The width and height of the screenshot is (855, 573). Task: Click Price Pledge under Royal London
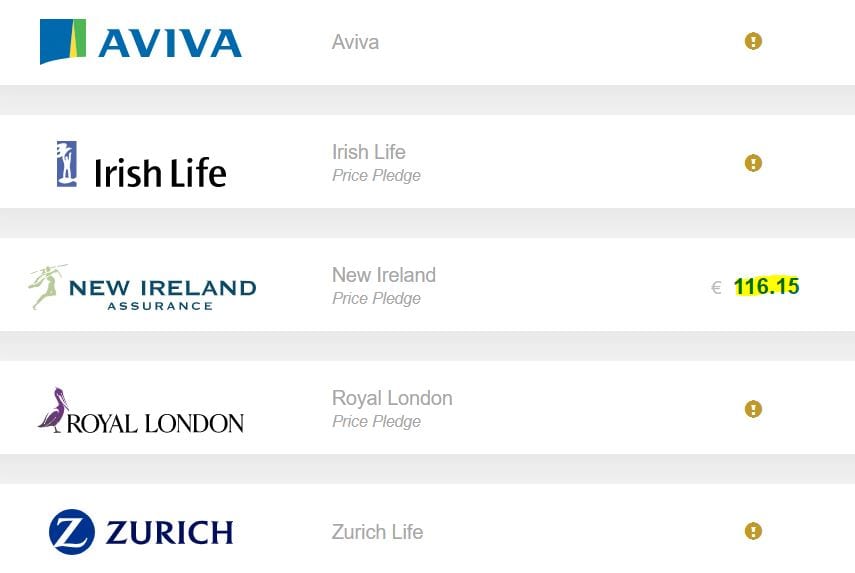click(x=376, y=422)
